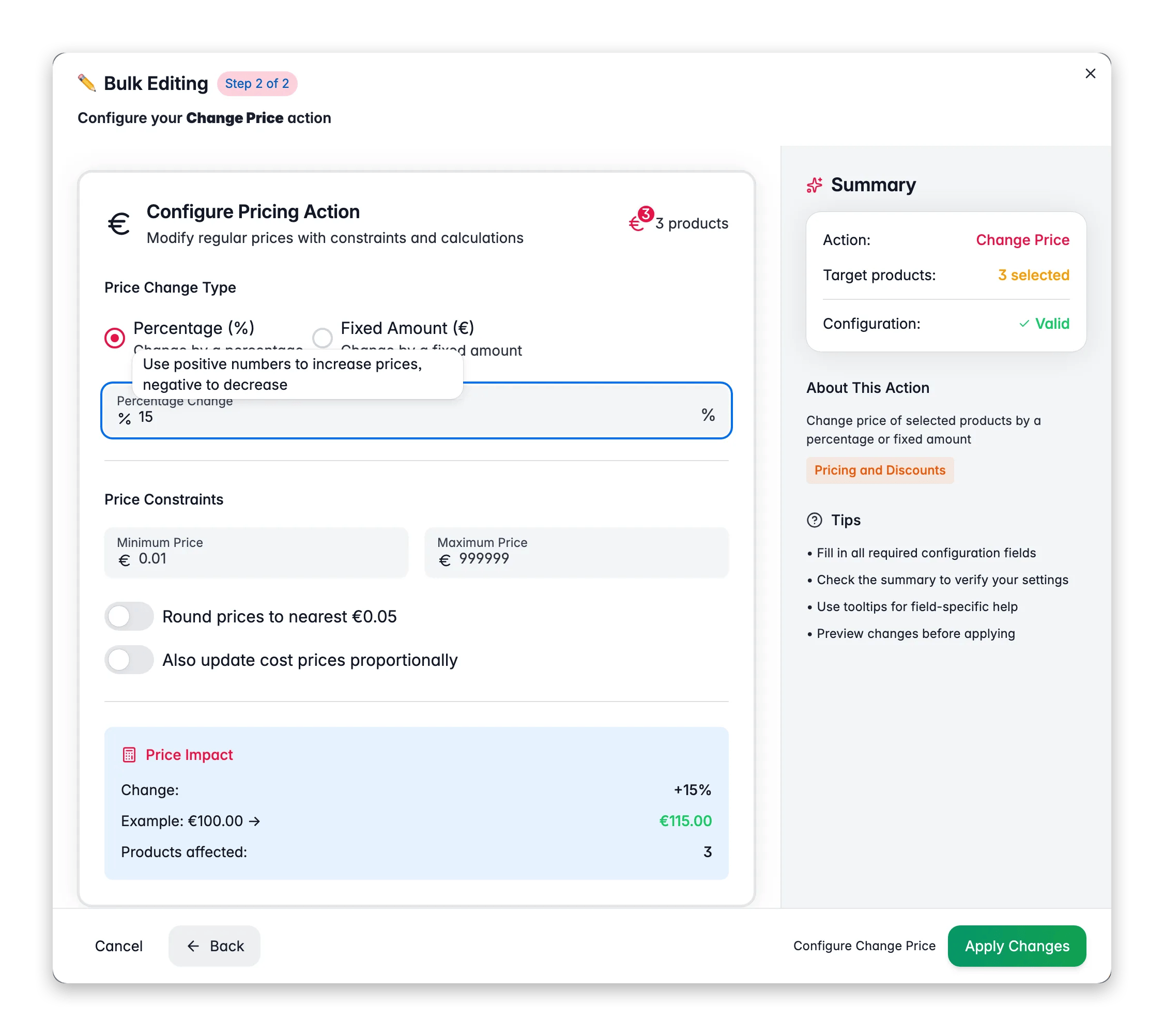Click the question mark Tips icon
Viewport: 1164px width, 1036px height.
click(815, 520)
